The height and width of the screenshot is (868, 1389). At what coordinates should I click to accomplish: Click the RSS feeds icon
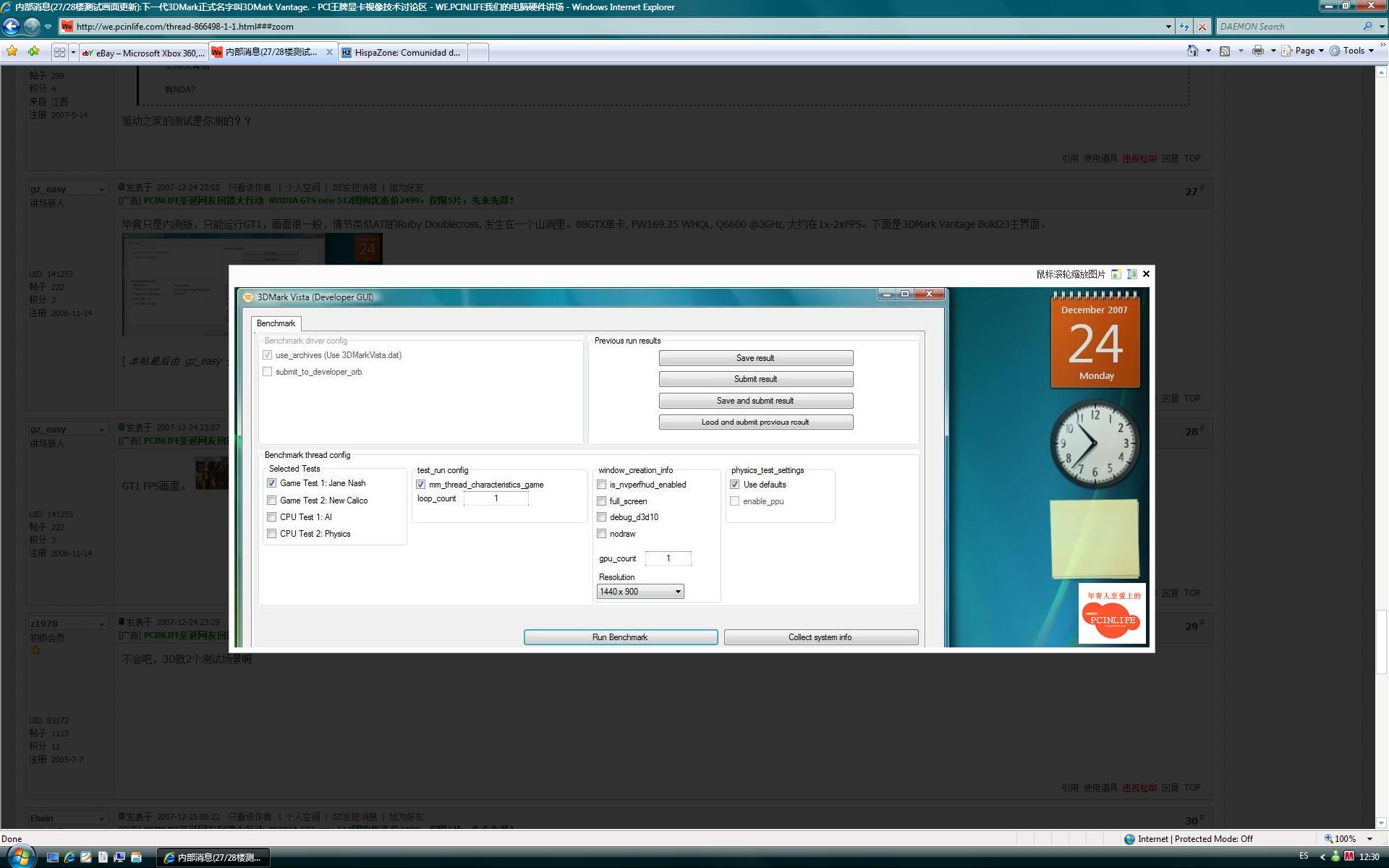(x=1225, y=51)
